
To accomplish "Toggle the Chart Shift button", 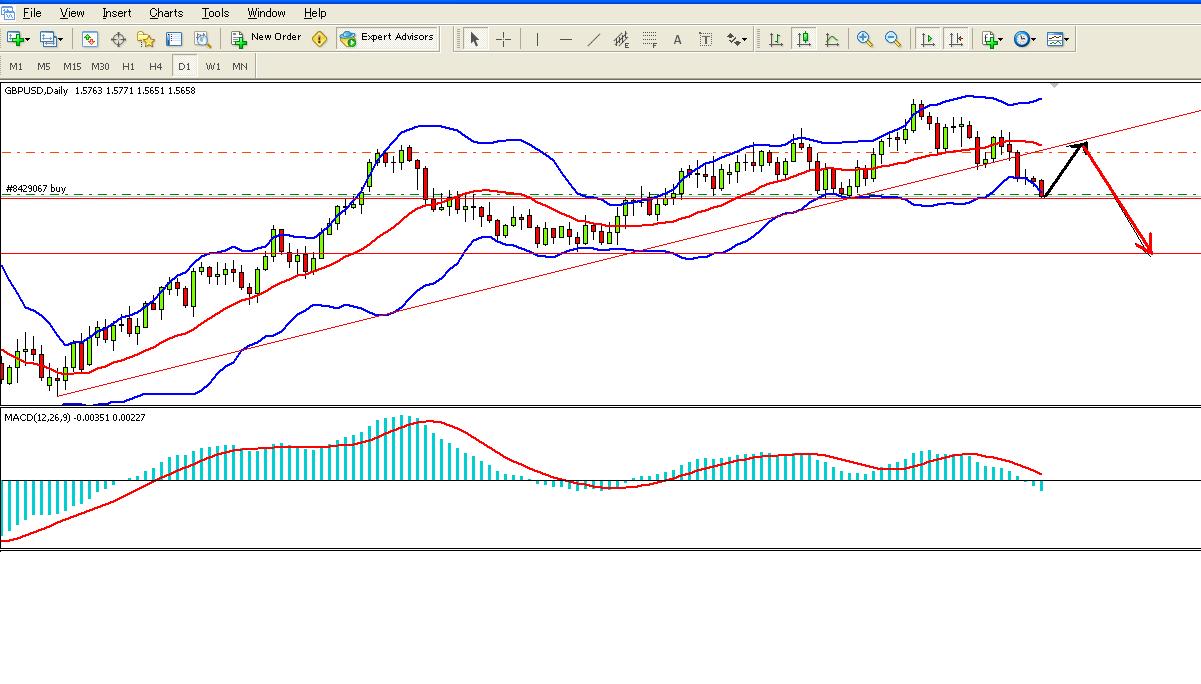I will 956,39.
